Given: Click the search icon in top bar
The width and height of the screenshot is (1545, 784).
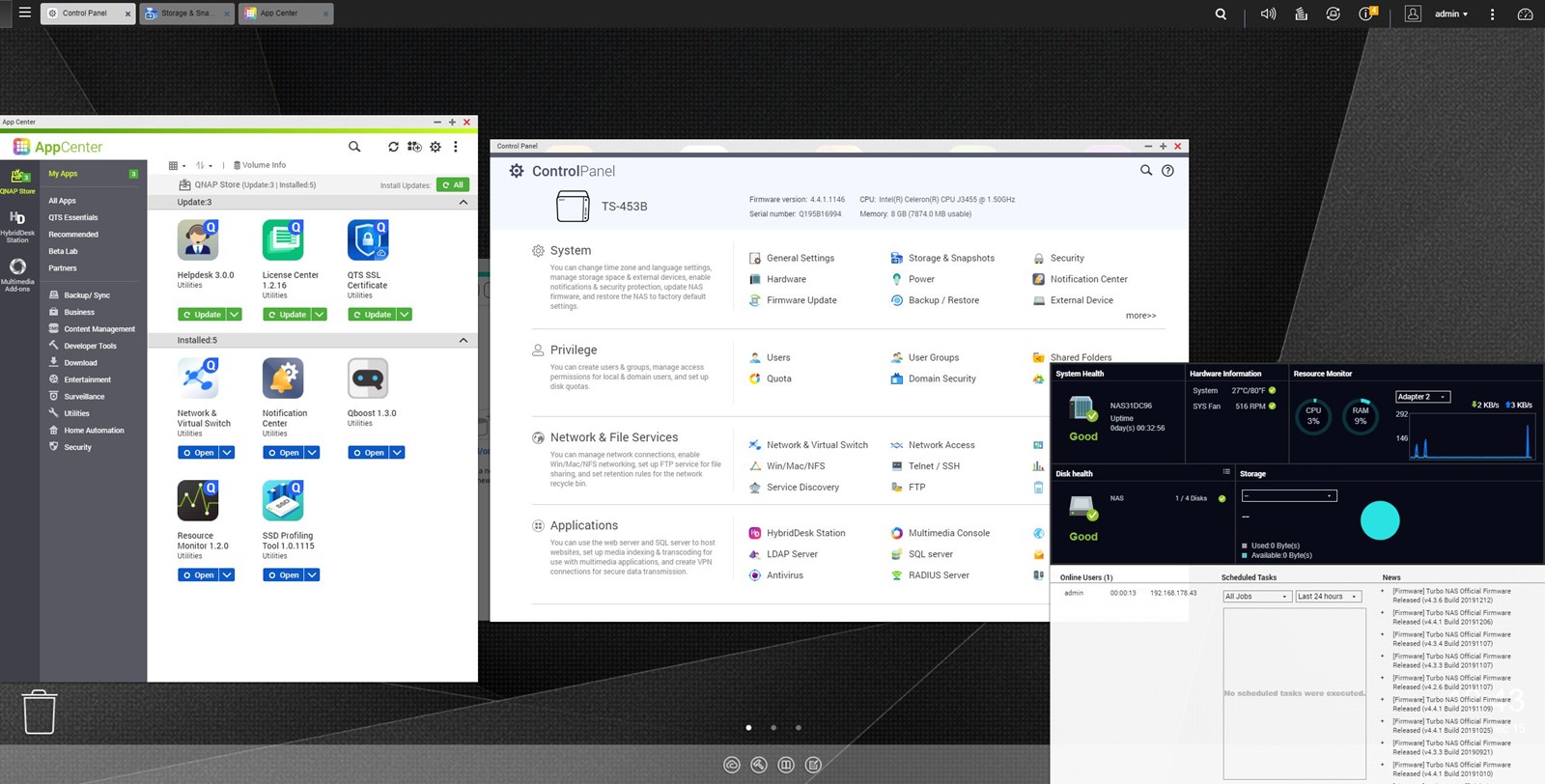Looking at the screenshot, I should (1221, 14).
